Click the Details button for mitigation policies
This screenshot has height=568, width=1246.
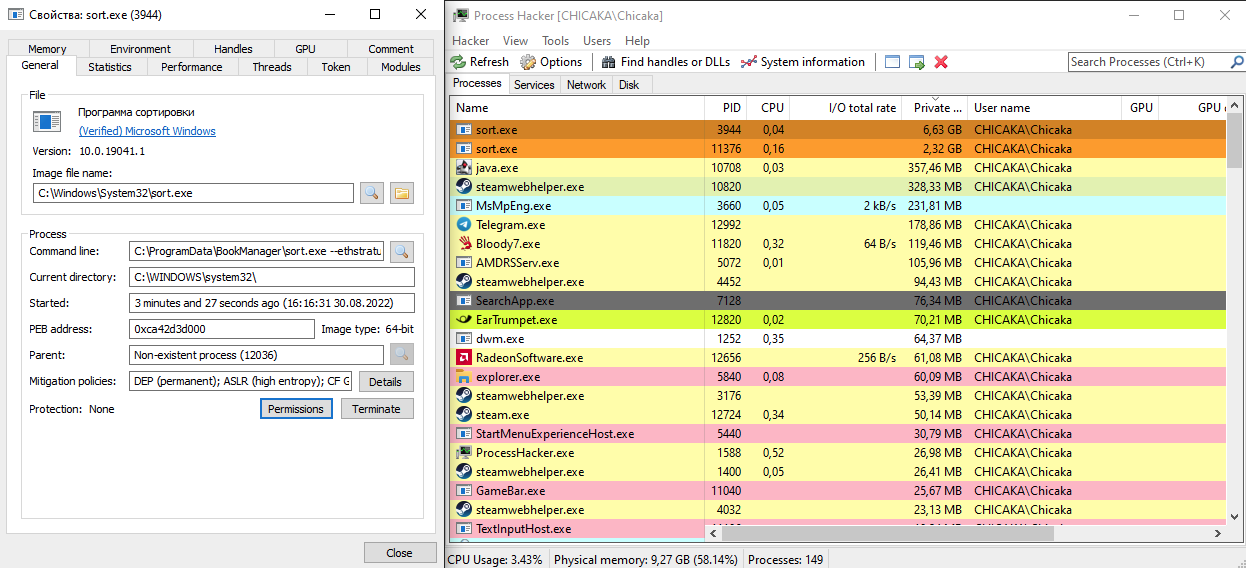click(385, 382)
